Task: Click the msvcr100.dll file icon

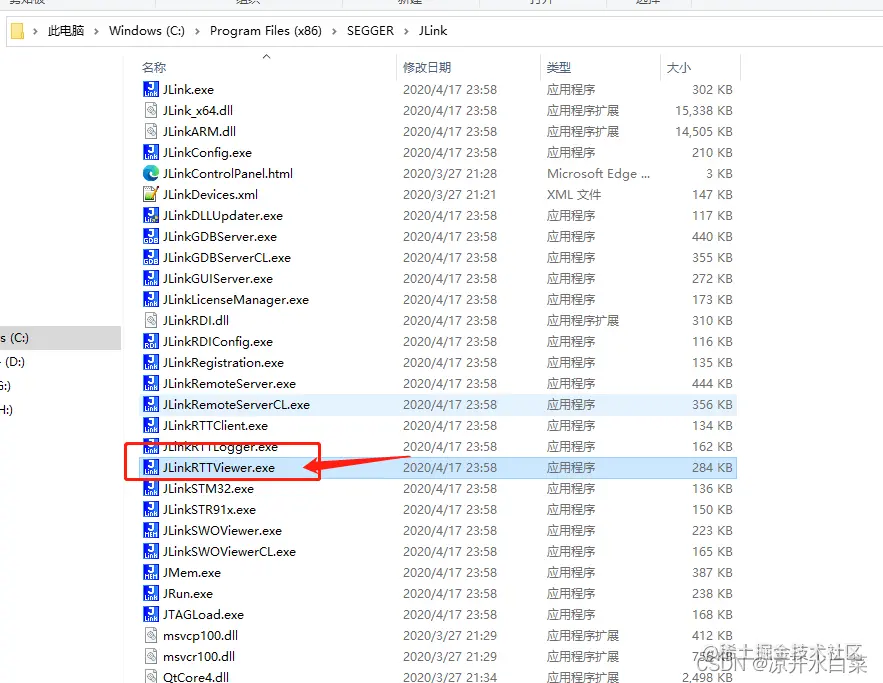Action: (x=151, y=657)
